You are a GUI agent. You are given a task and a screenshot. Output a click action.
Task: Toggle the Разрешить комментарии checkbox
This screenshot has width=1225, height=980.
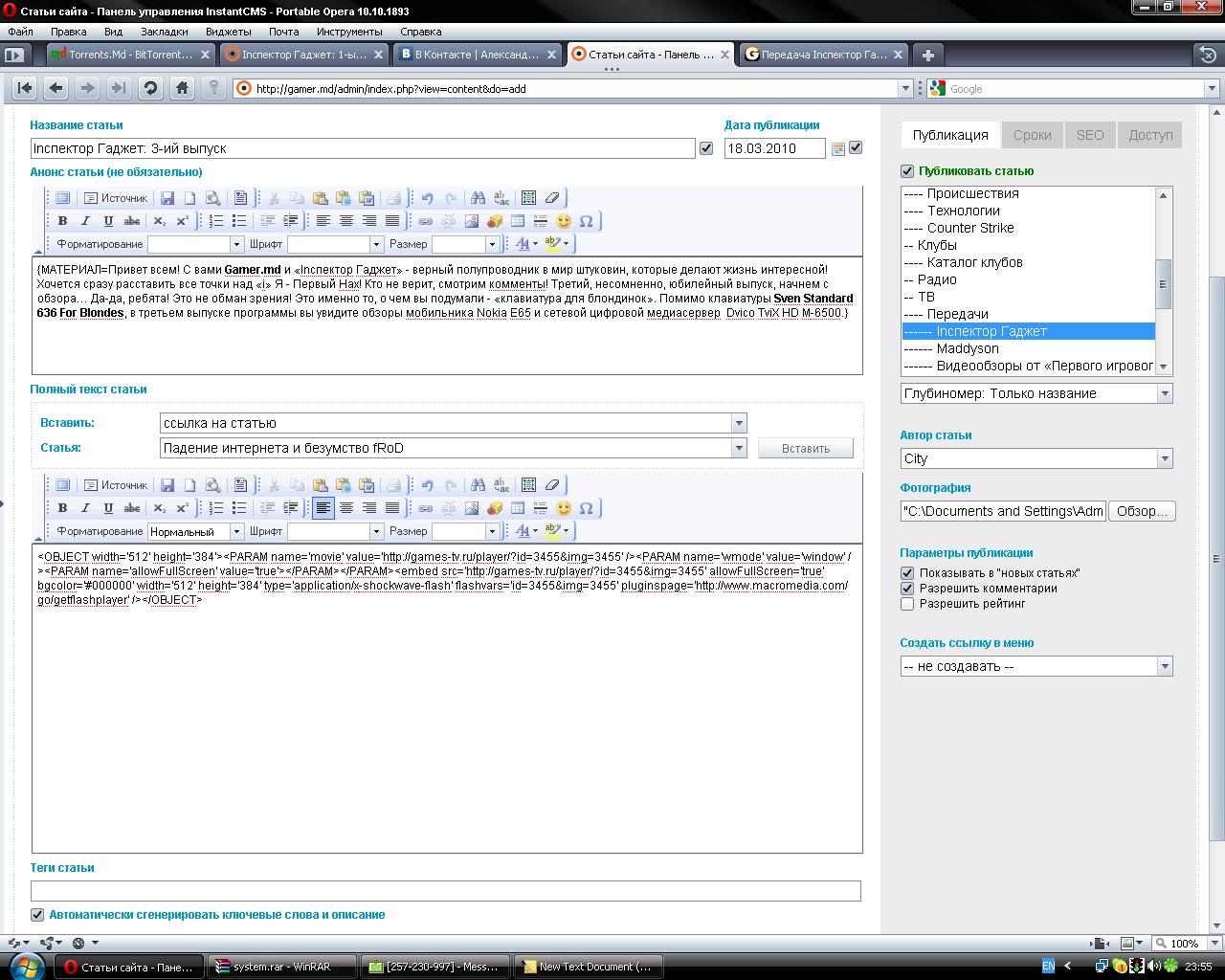coord(907,588)
